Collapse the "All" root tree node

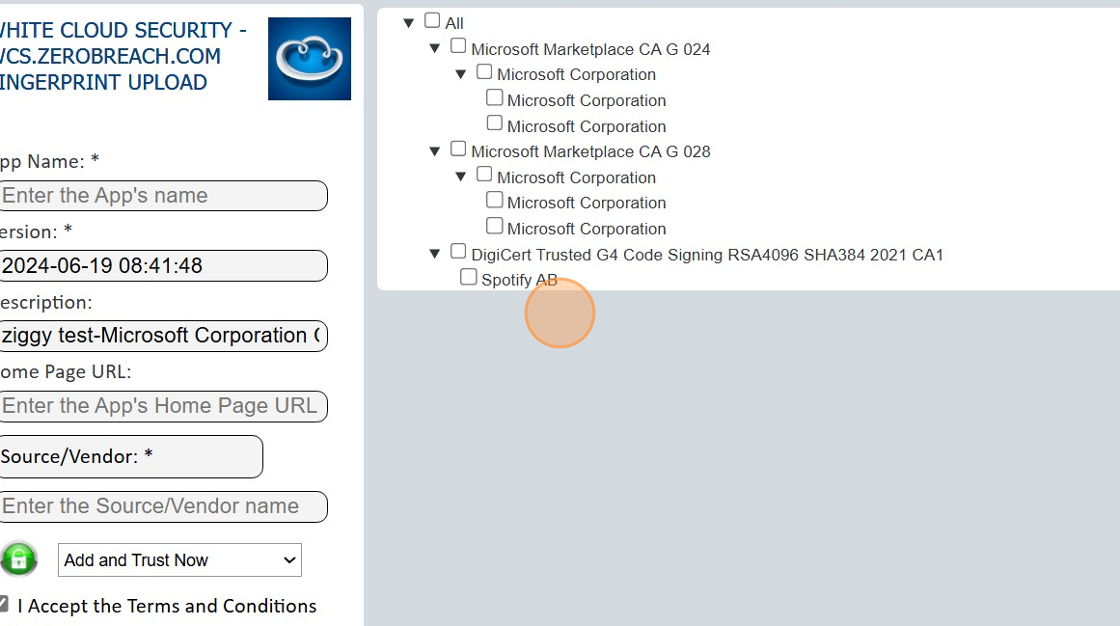click(x=408, y=22)
